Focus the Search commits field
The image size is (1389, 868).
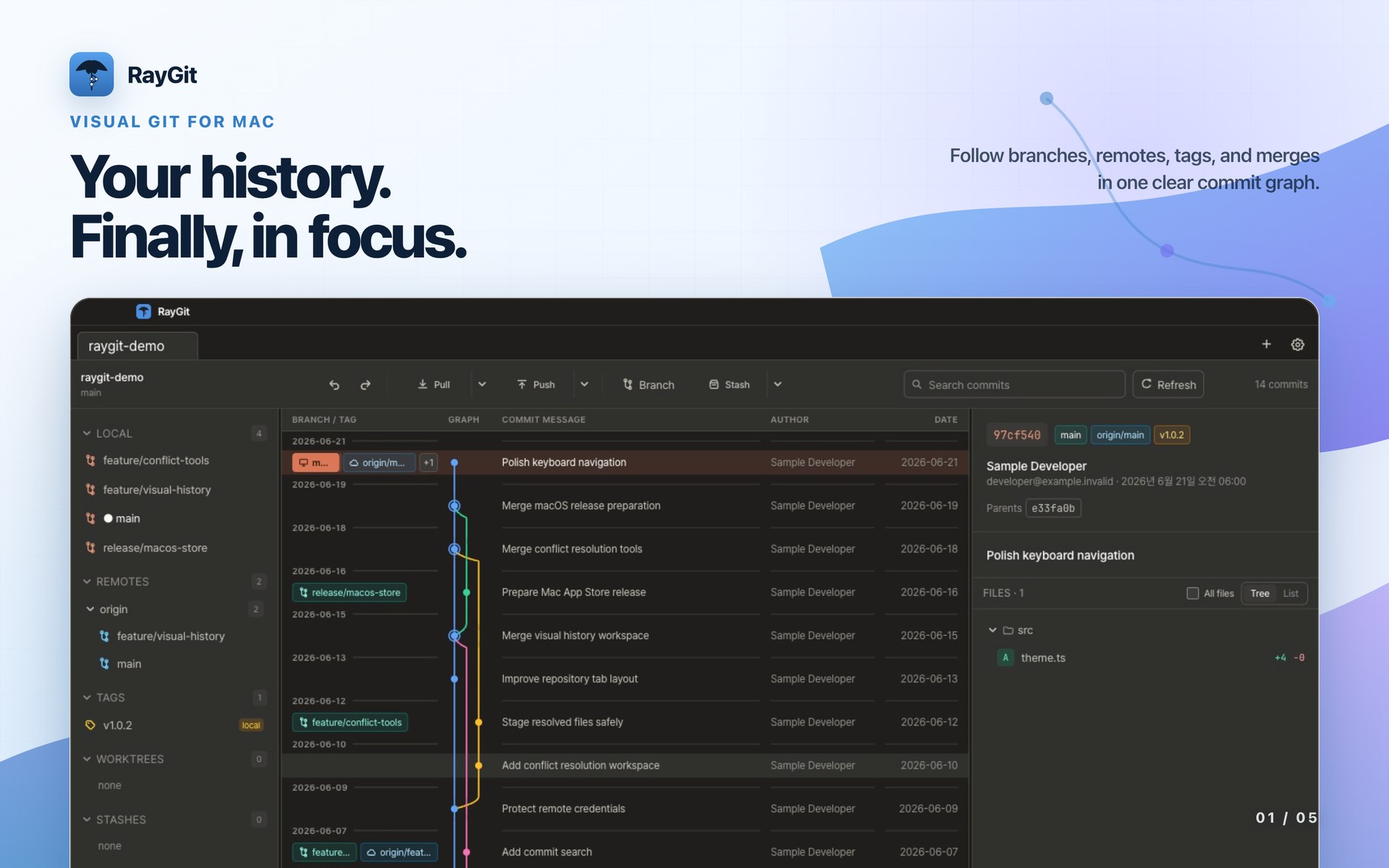pos(1014,384)
